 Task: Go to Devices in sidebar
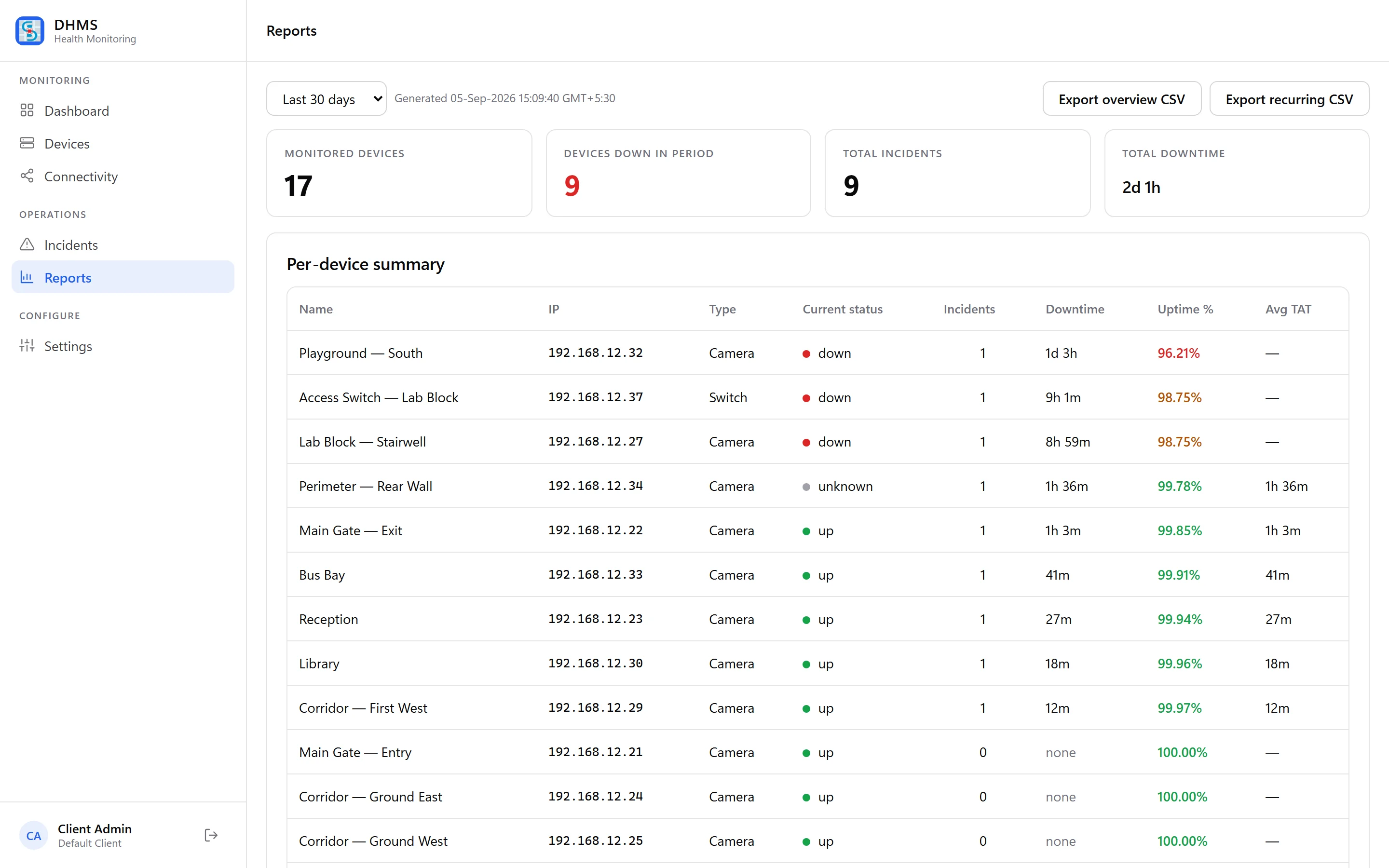click(123, 144)
